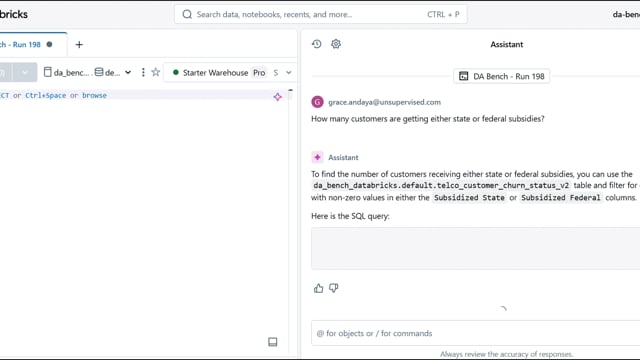Click the sparkle Assistant icon in editor

click(x=278, y=97)
